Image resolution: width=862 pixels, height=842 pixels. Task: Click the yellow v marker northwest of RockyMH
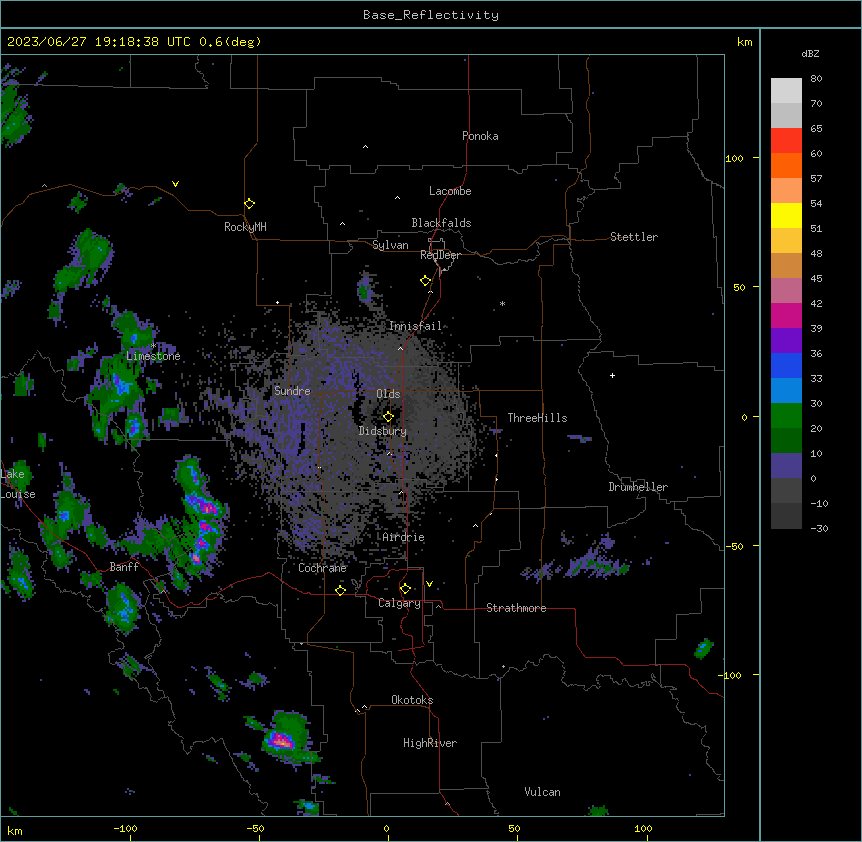175,184
